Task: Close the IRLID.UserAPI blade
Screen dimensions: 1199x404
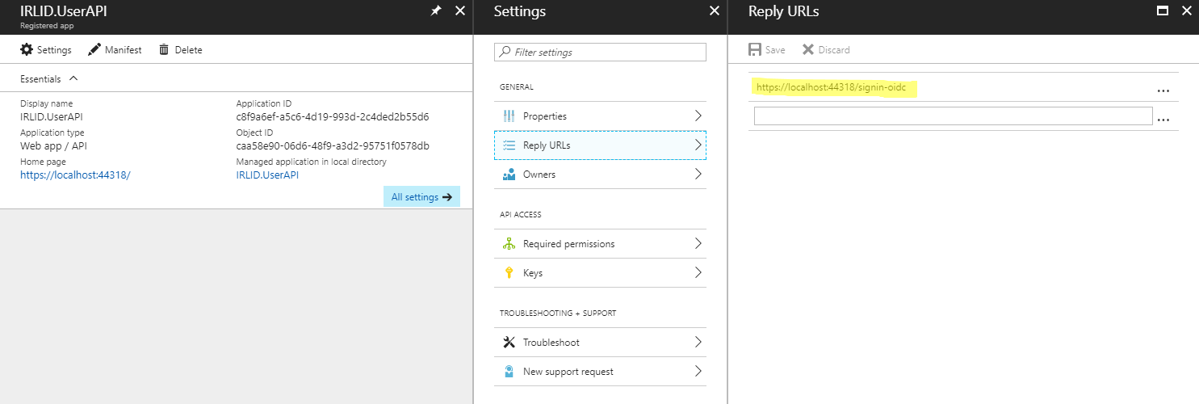Action: click(x=460, y=11)
